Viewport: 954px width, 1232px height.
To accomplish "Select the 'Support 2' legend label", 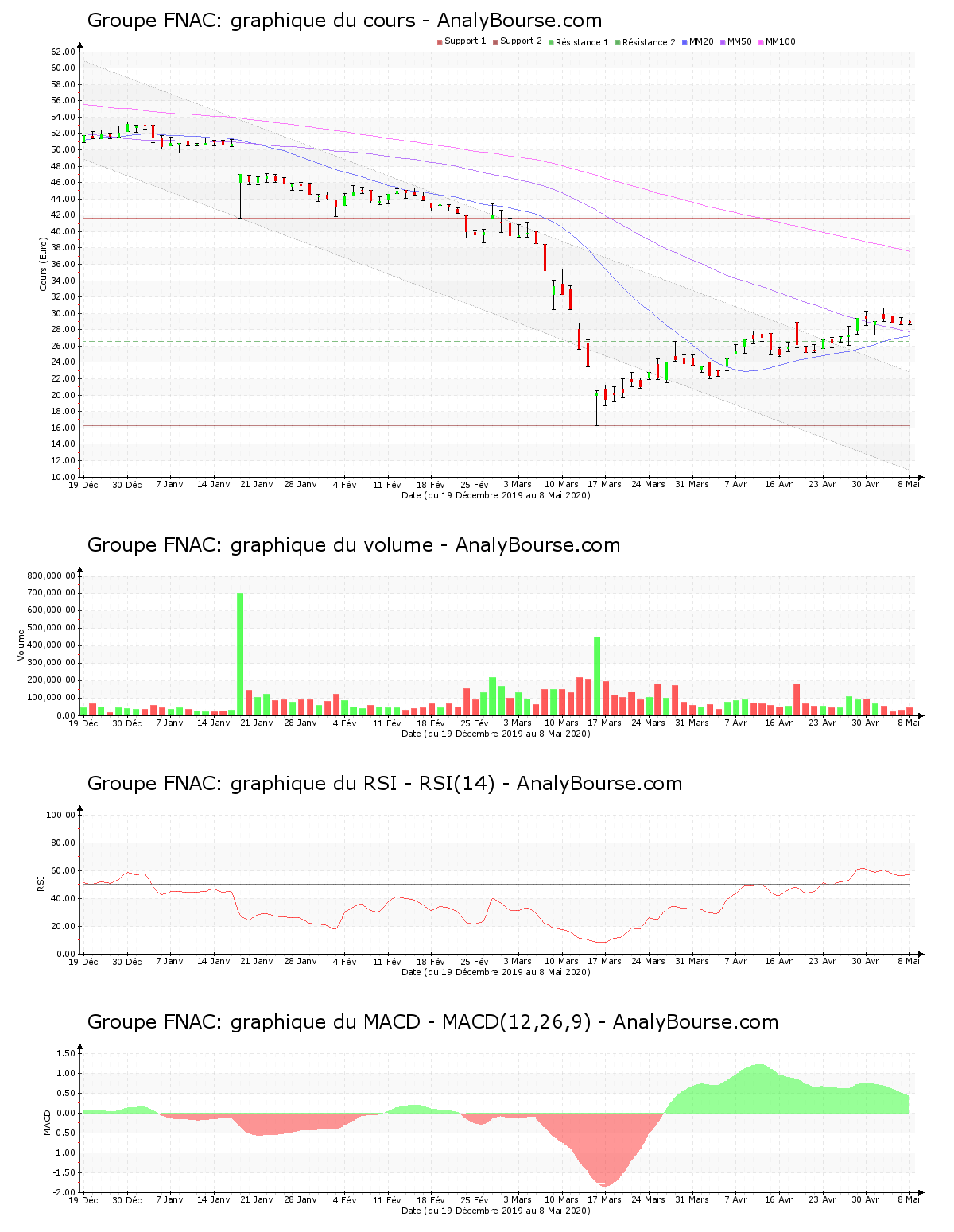I will coord(521,41).
